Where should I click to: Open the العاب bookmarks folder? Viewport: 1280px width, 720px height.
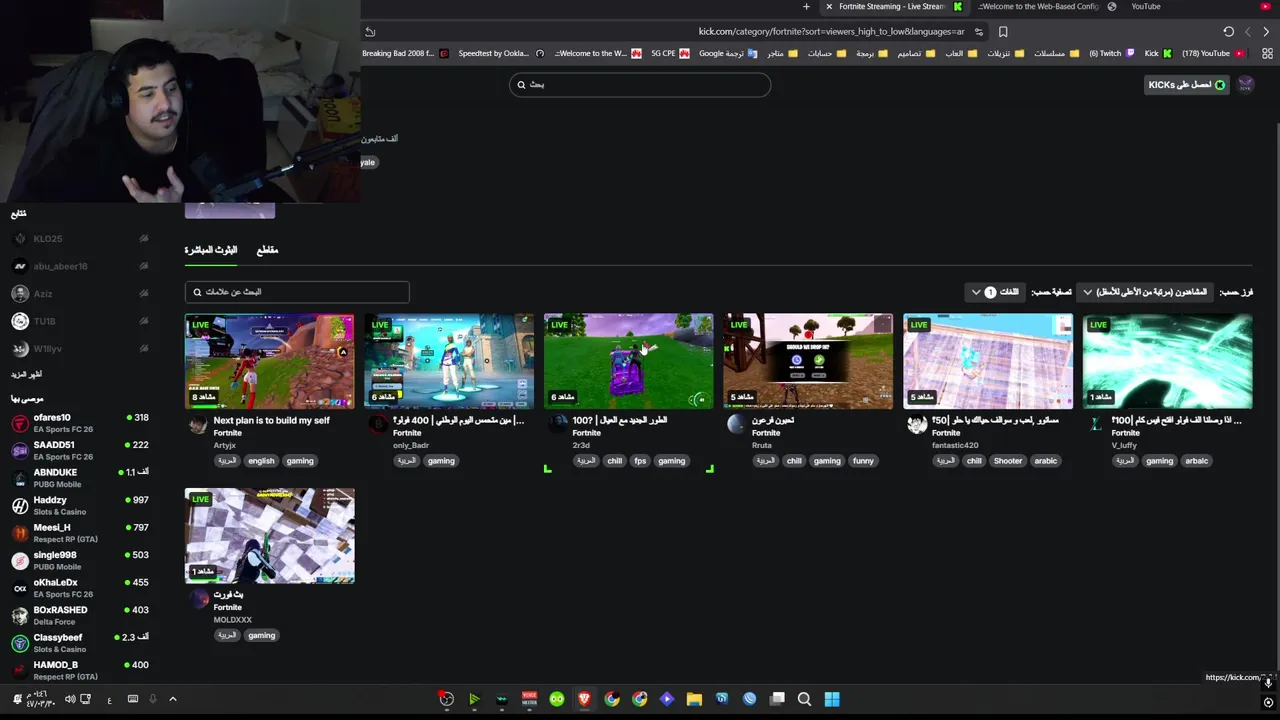pos(961,54)
